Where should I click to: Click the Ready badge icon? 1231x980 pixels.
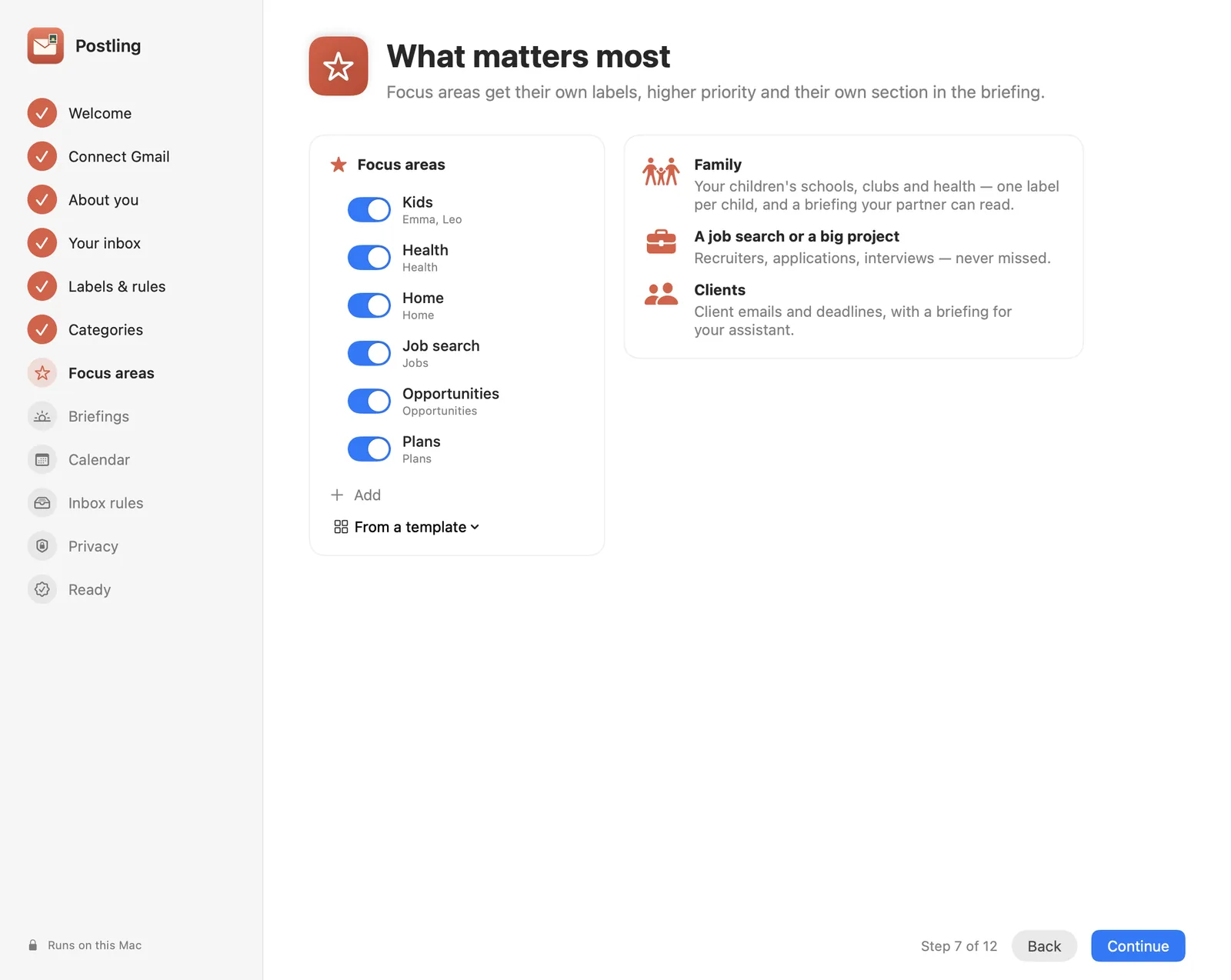tap(42, 589)
